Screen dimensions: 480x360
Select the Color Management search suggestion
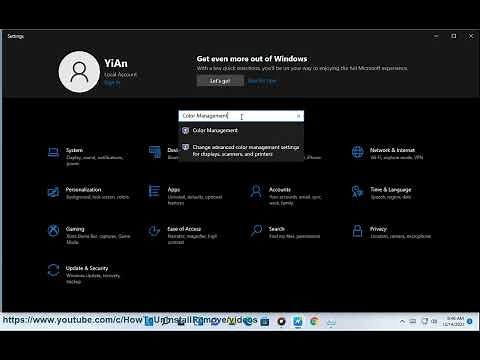(241, 130)
